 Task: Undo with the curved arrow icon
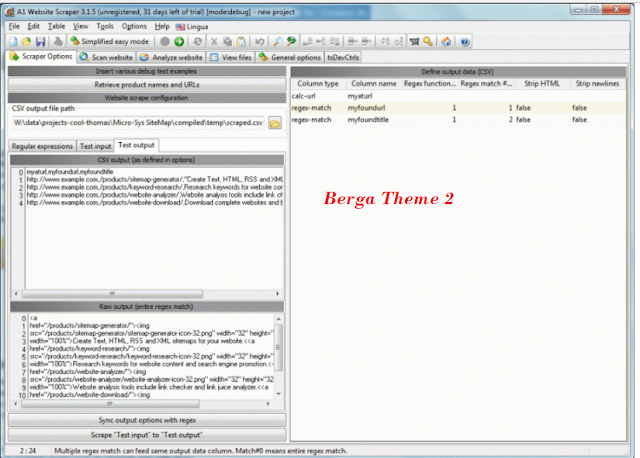point(259,42)
